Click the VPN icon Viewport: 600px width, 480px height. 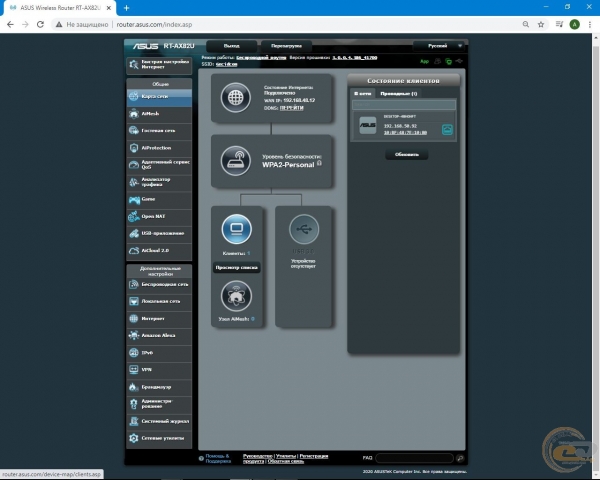134,369
